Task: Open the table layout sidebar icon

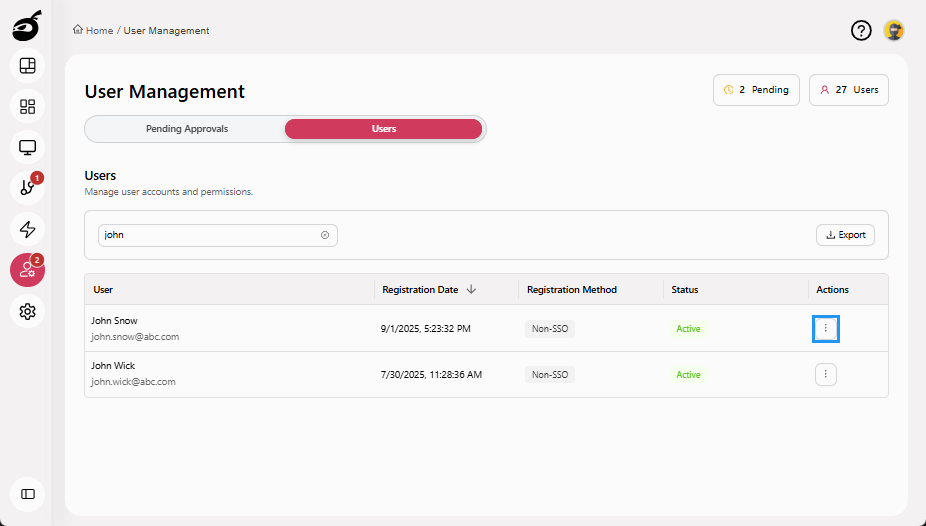Action: pyautogui.click(x=27, y=66)
